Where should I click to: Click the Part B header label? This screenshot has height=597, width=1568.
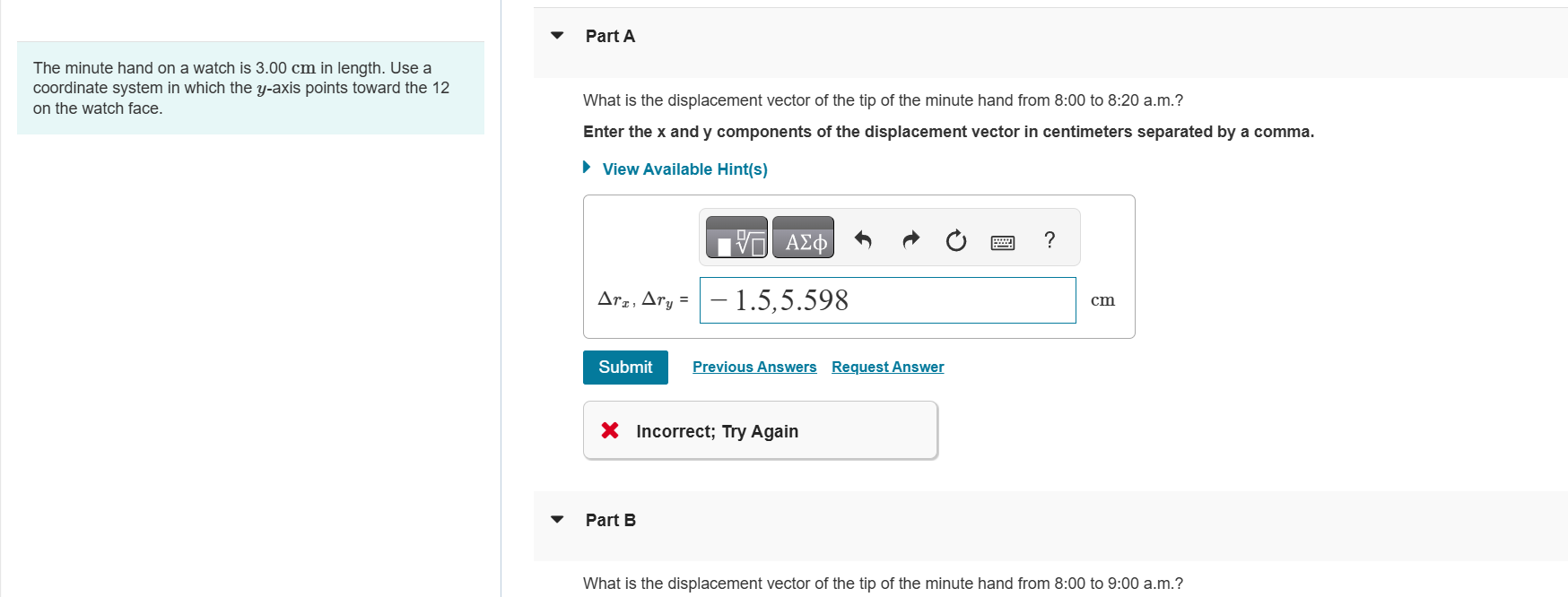(x=610, y=520)
